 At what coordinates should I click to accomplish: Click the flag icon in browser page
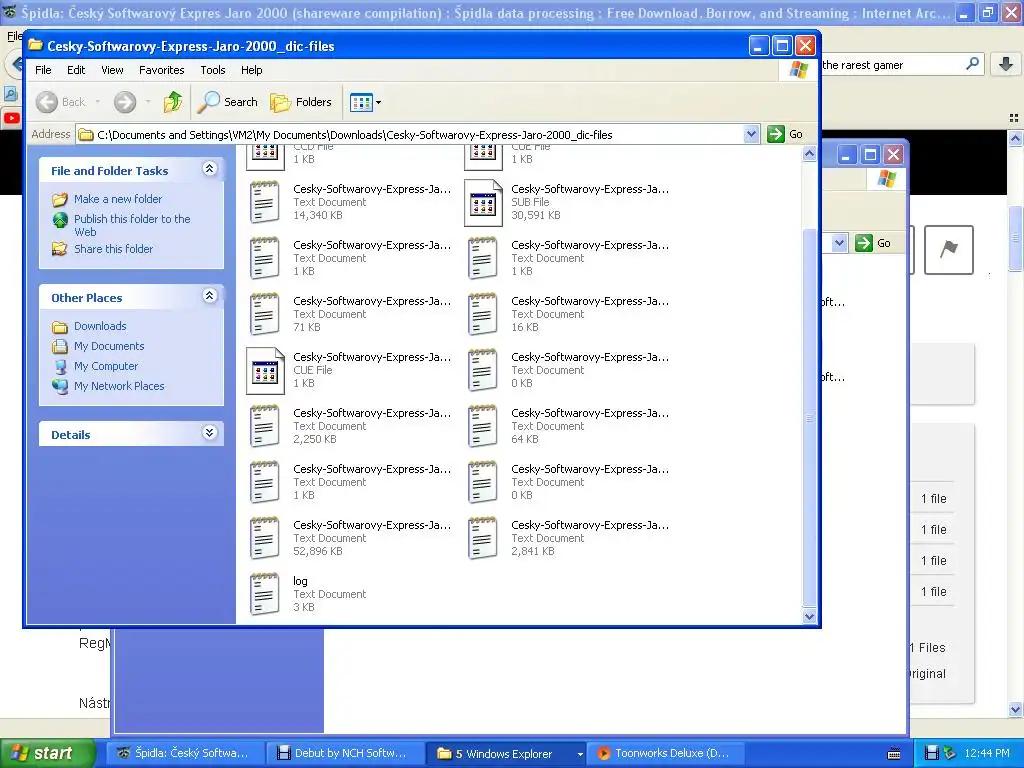point(949,249)
